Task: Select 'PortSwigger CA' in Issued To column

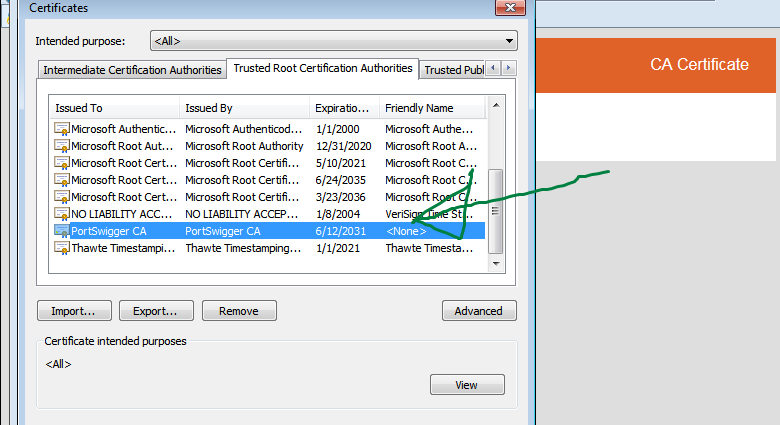Action: coord(108,231)
